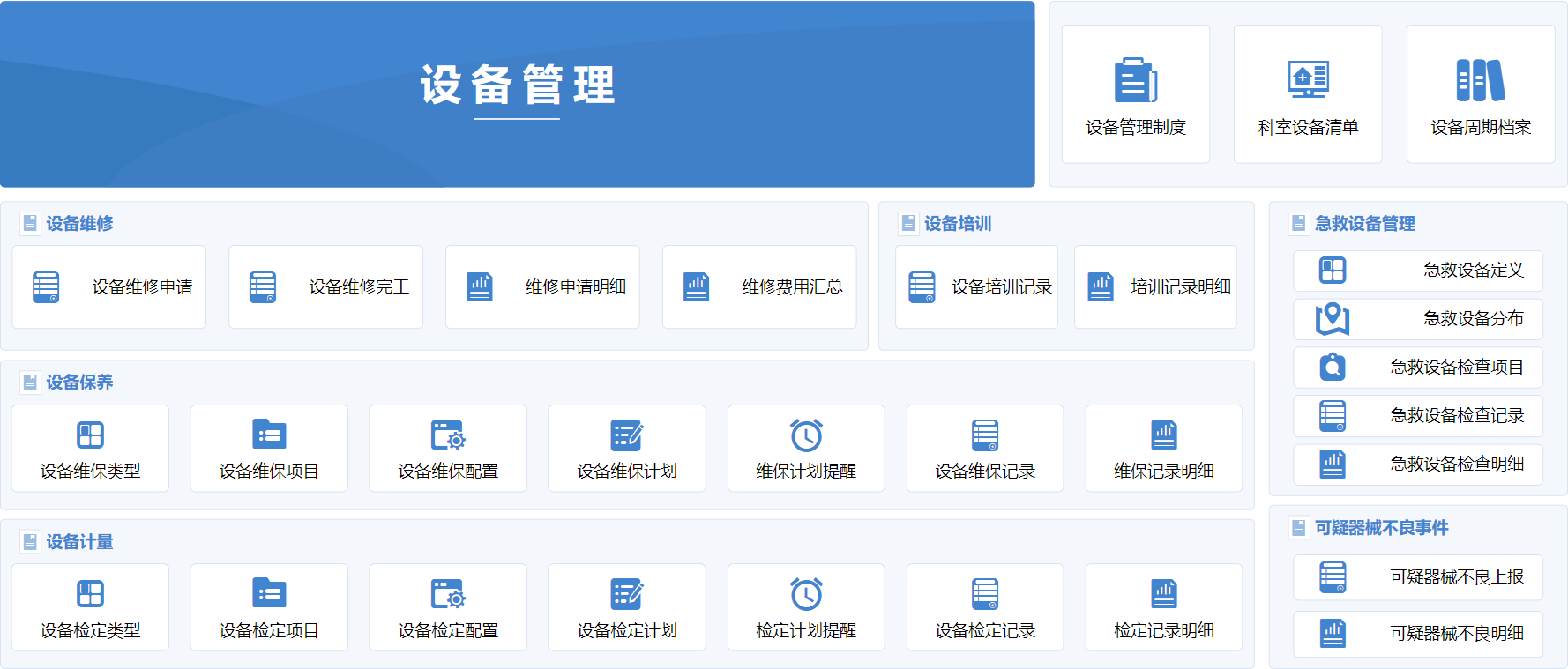
Task: Open 维保计划提醒 label
Action: pyautogui.click(x=806, y=472)
